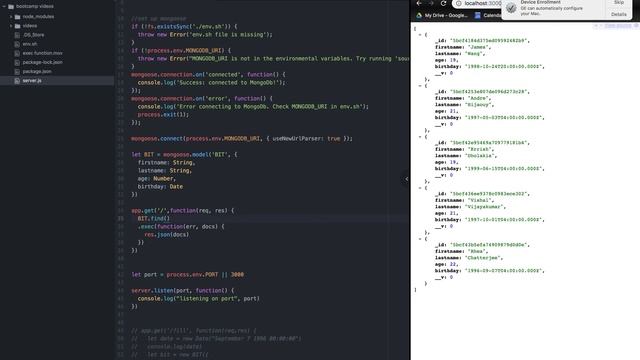Click the BIT.find() code line
This screenshot has width=640, height=360.
click(153, 219)
